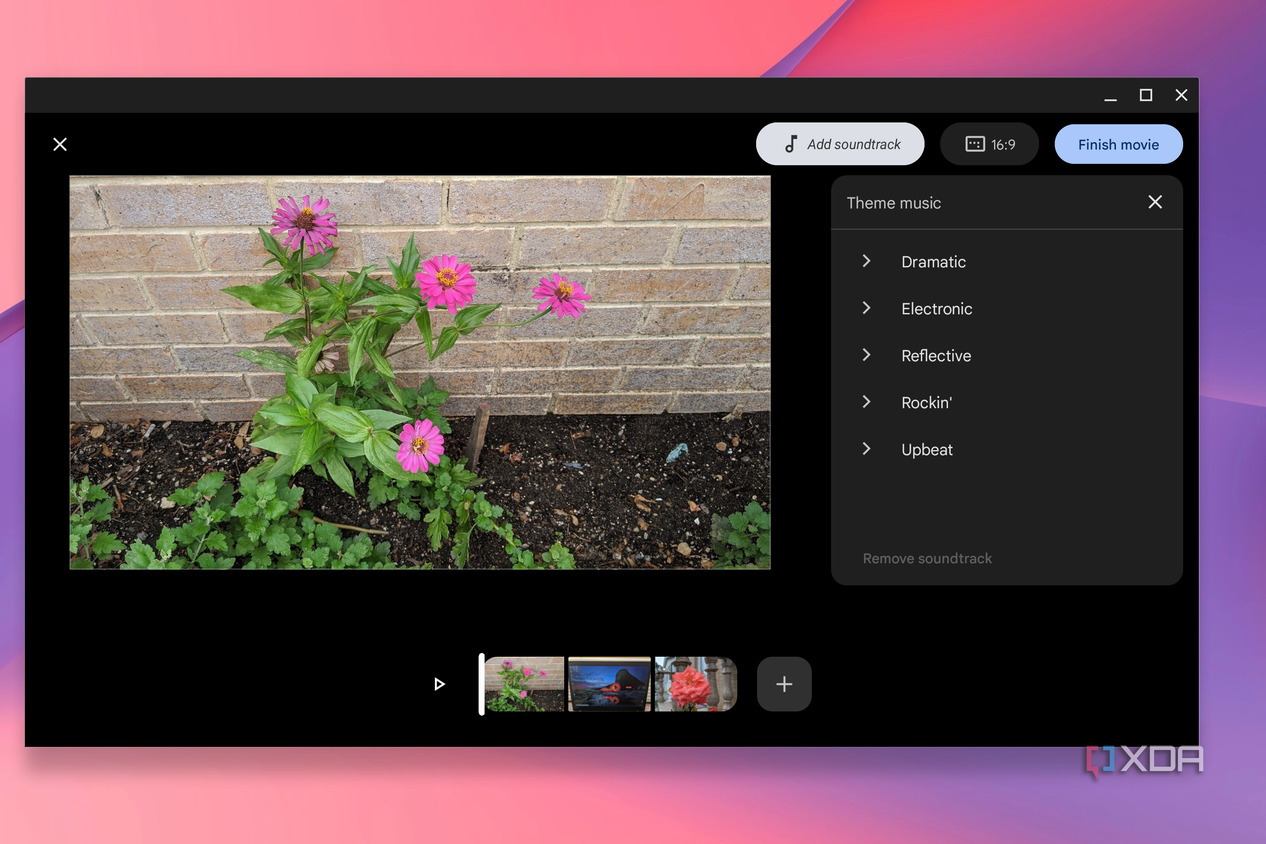Image resolution: width=1266 pixels, height=844 pixels.
Task: Play the movie preview
Action: click(x=439, y=684)
